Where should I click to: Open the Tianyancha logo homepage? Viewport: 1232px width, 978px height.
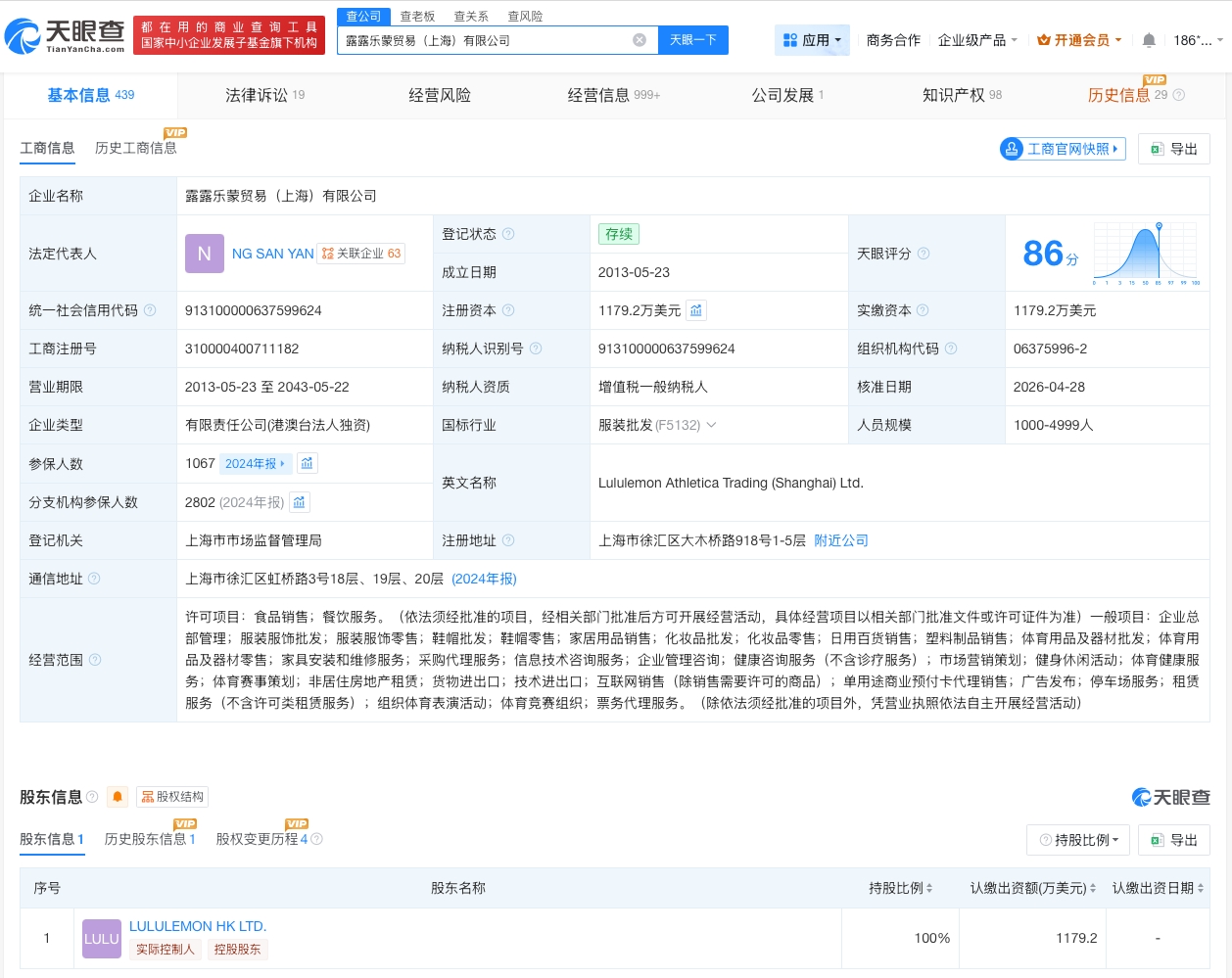[65, 36]
